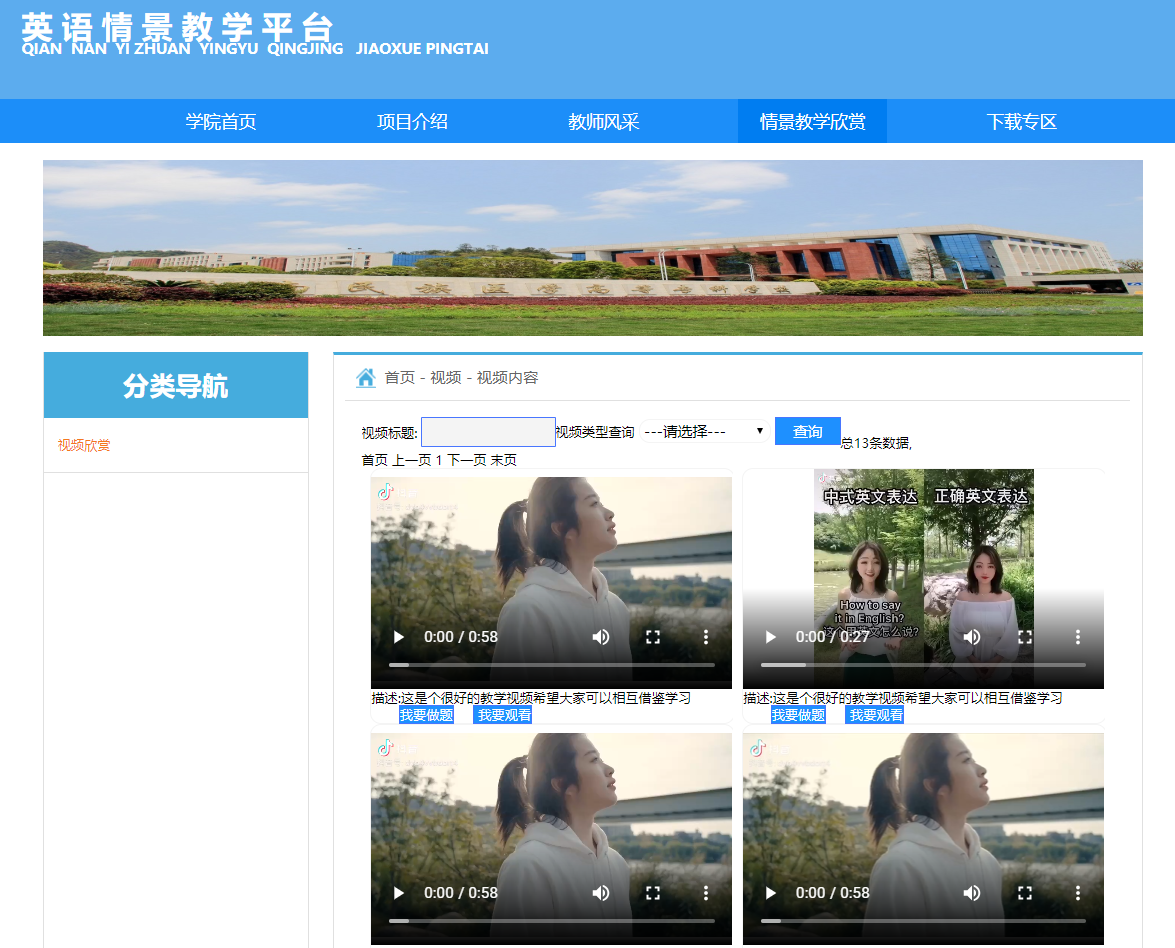
Task: Select page number 1 in pagination
Action: click(x=439, y=460)
